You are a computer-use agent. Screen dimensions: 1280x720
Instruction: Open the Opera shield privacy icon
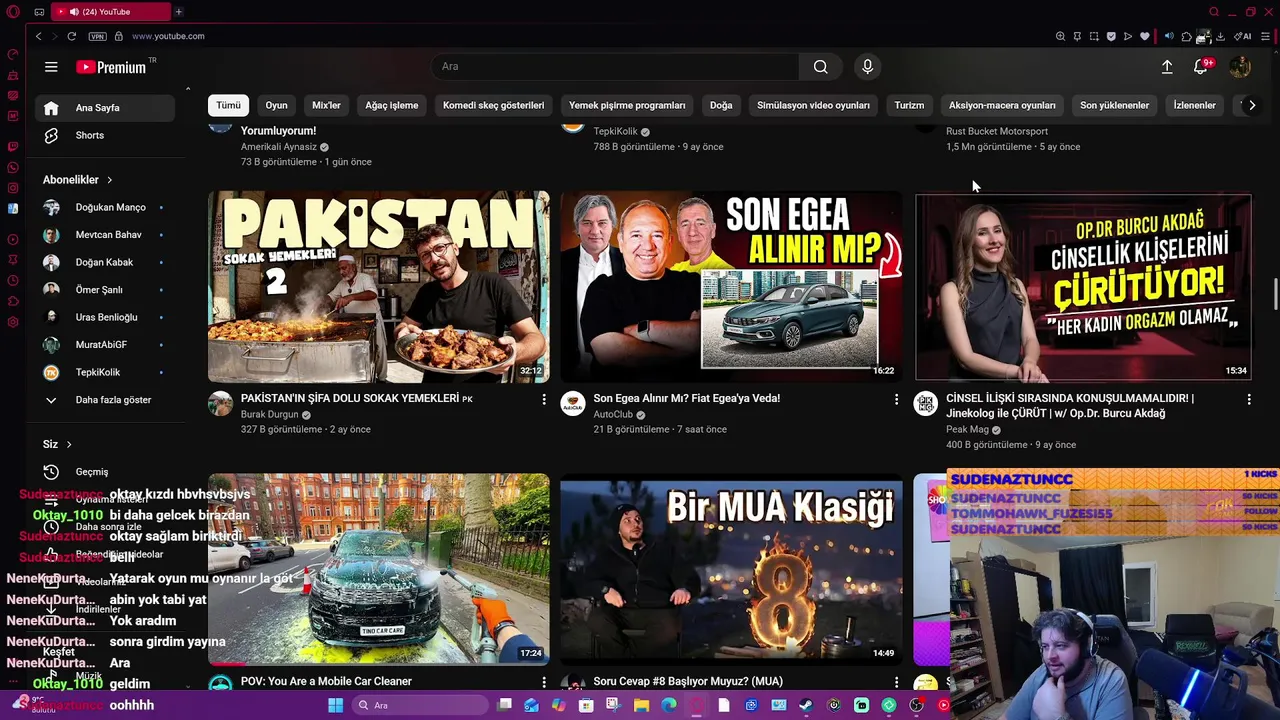click(x=1111, y=36)
